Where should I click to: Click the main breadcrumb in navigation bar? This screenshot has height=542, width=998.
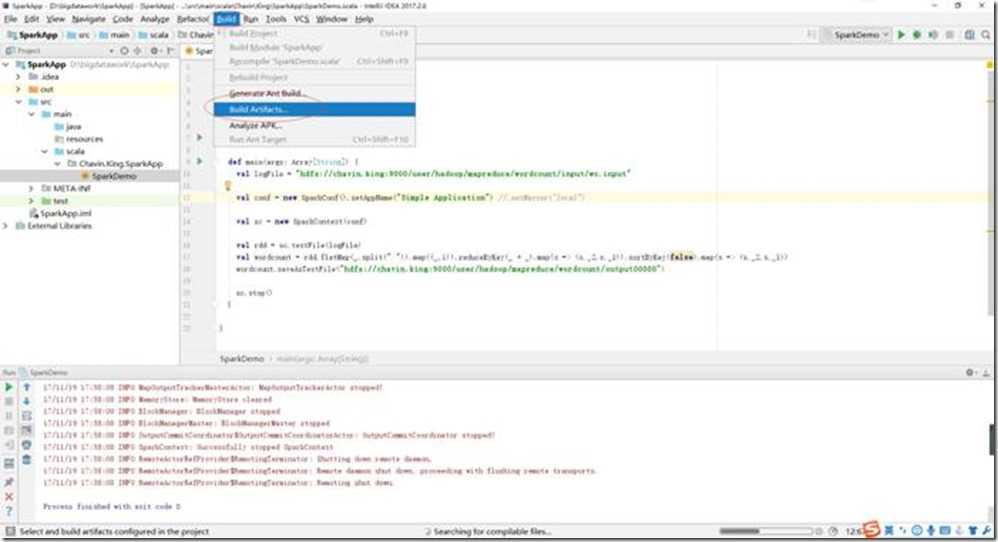[x=115, y=35]
